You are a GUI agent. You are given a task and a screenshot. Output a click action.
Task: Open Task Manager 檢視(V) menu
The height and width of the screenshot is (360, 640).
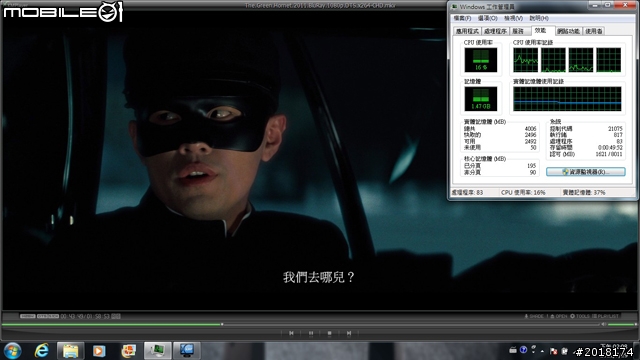pyautogui.click(x=513, y=18)
